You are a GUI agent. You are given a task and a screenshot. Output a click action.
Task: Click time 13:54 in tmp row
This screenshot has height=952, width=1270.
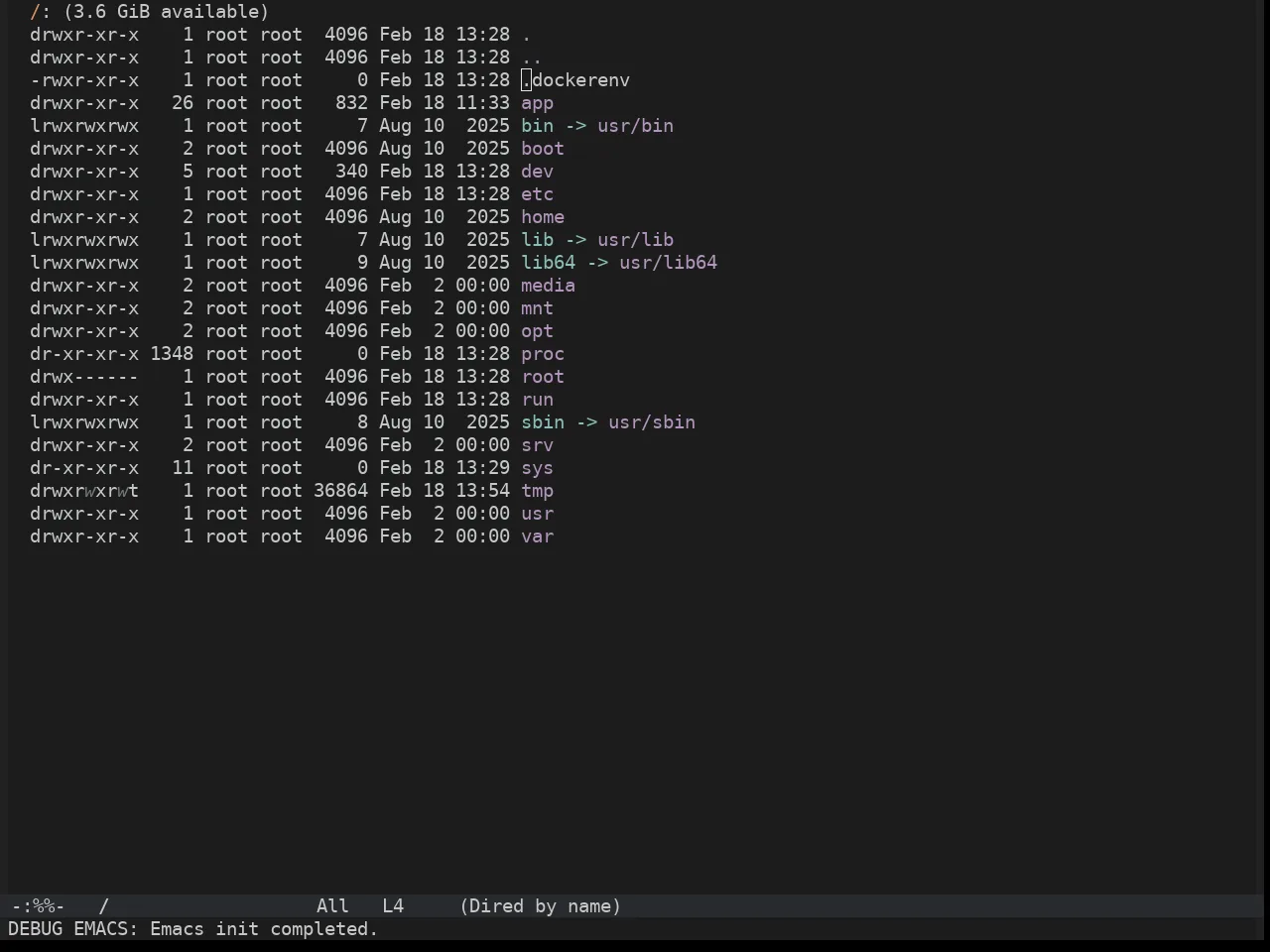coord(482,491)
